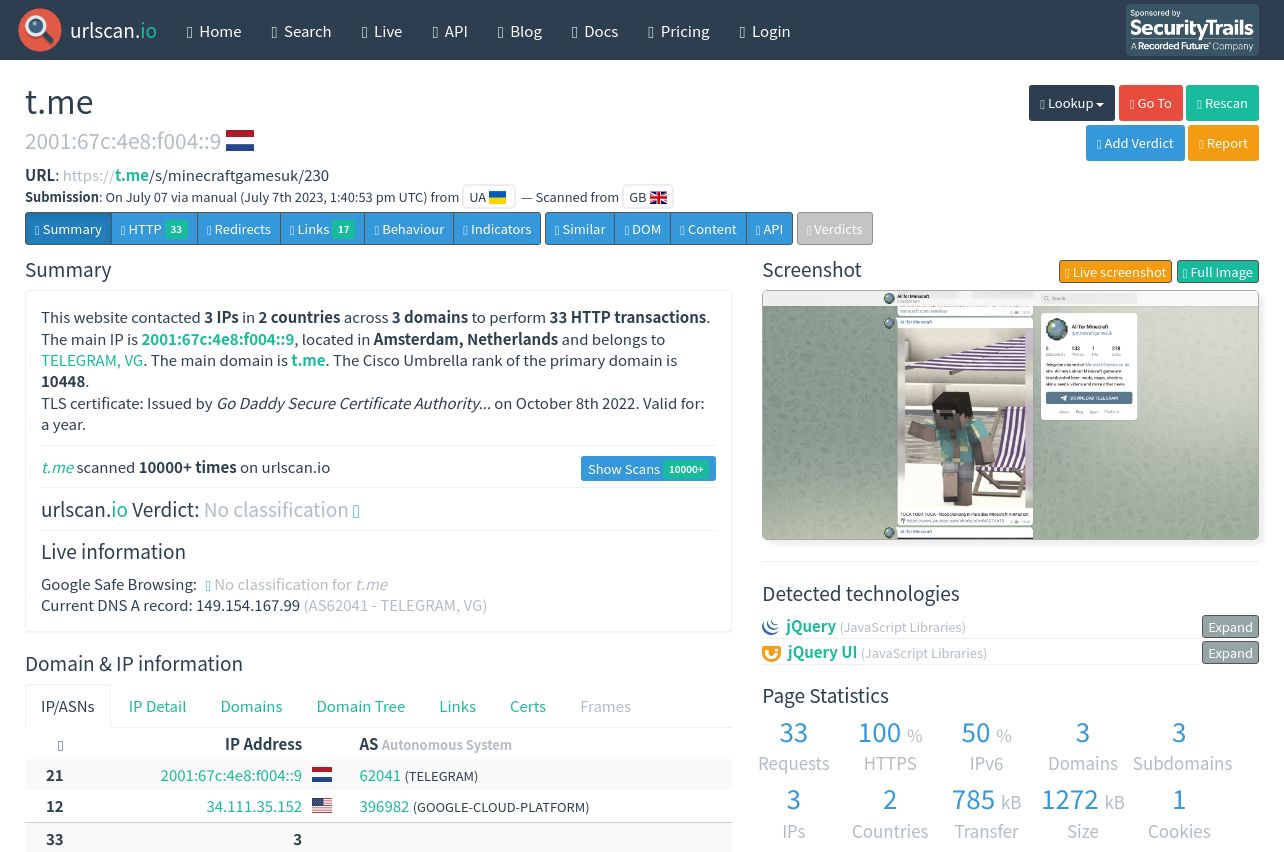Viewport: 1284px width, 852px height.
Task: Click the t.me main domain link
Action: click(308, 360)
